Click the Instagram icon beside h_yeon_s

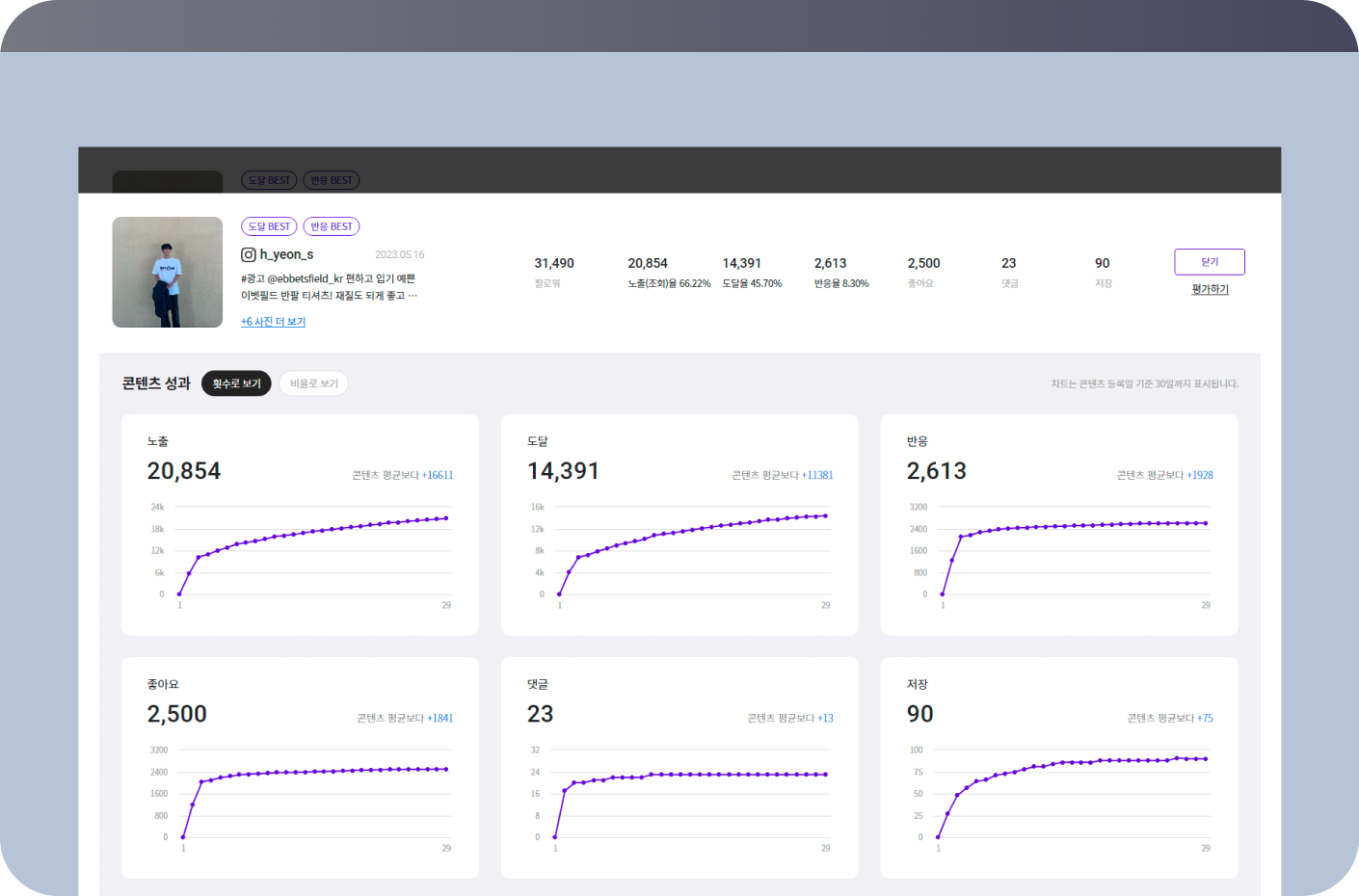[248, 254]
